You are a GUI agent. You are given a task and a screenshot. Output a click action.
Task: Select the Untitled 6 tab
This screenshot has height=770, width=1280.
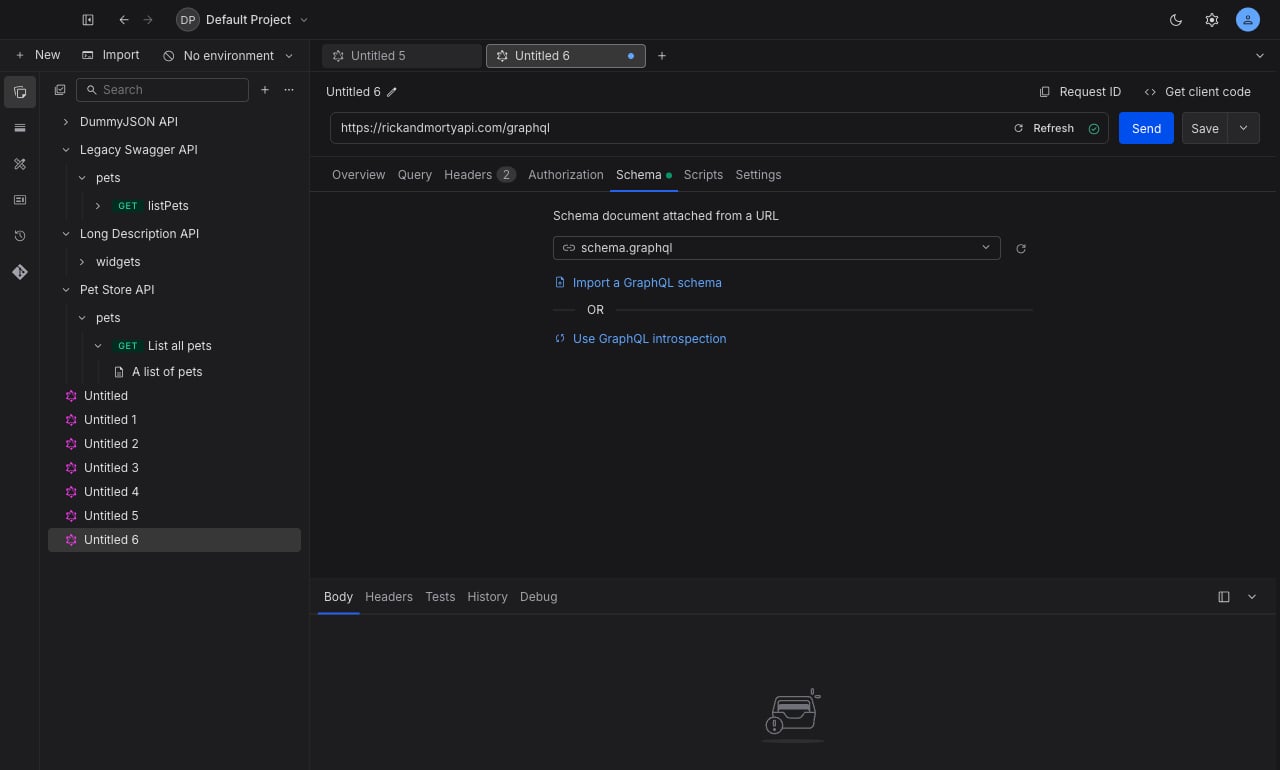(x=566, y=56)
